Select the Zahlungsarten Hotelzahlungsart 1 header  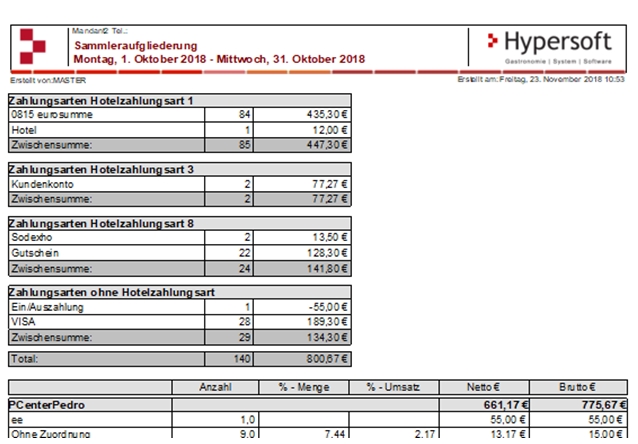point(101,101)
